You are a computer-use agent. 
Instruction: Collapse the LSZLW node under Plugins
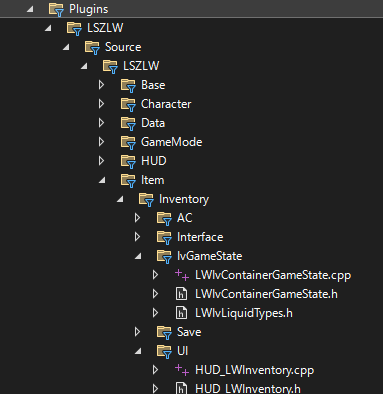(48, 28)
